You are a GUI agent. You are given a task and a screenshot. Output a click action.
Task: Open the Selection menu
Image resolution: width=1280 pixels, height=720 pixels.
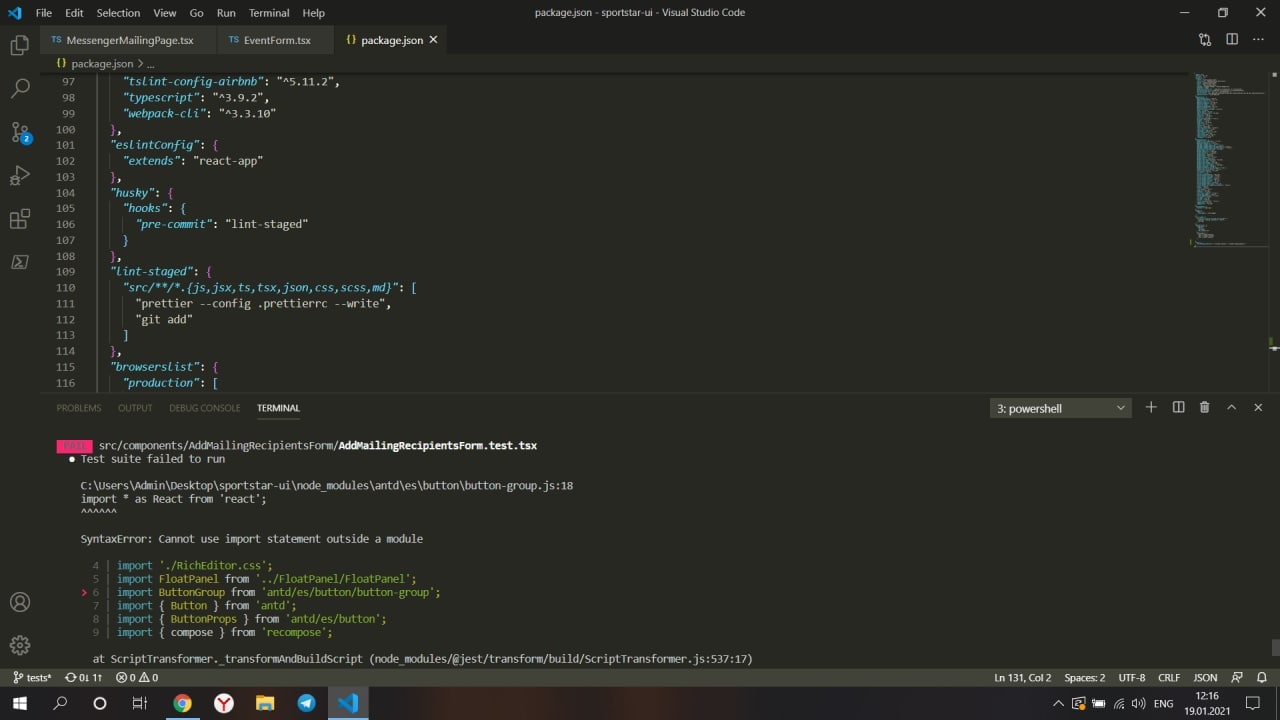(118, 13)
